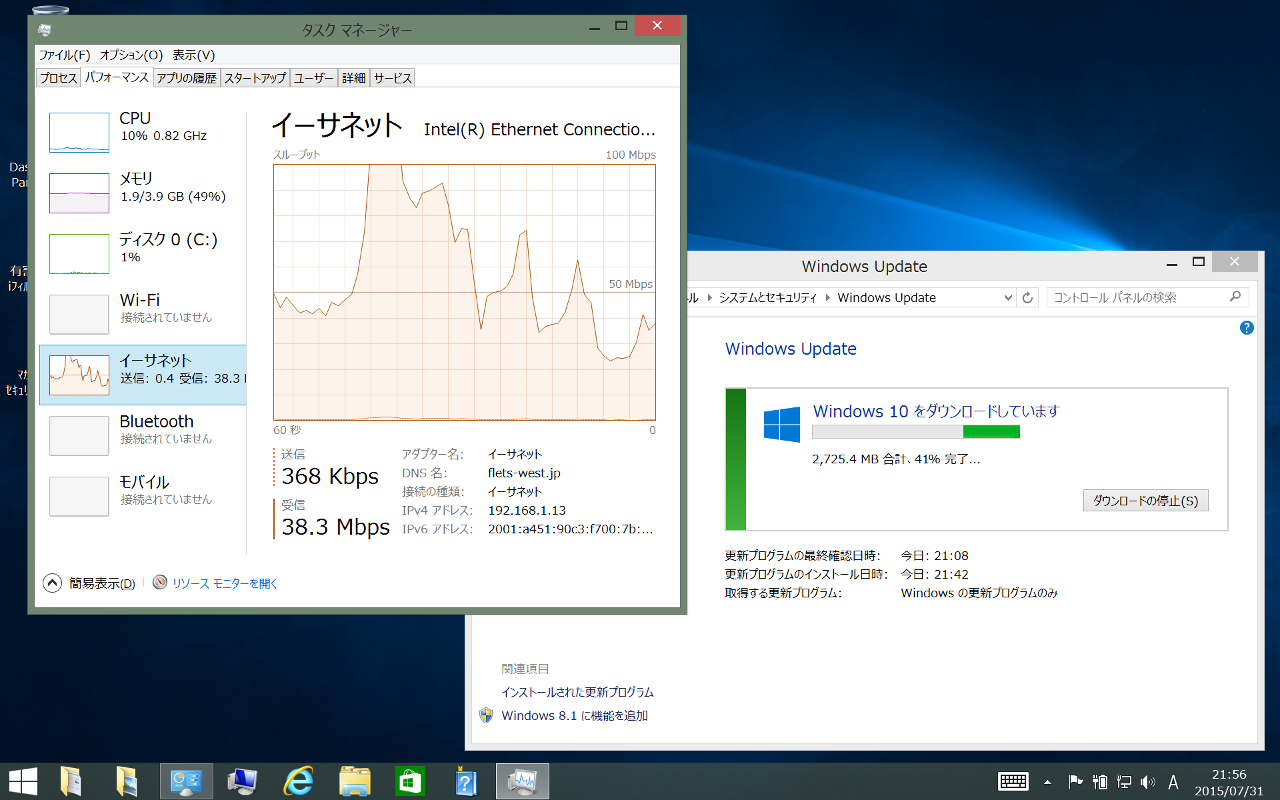Switch to the 詳細 tab
Screen dimensions: 1280x800
click(x=354, y=78)
